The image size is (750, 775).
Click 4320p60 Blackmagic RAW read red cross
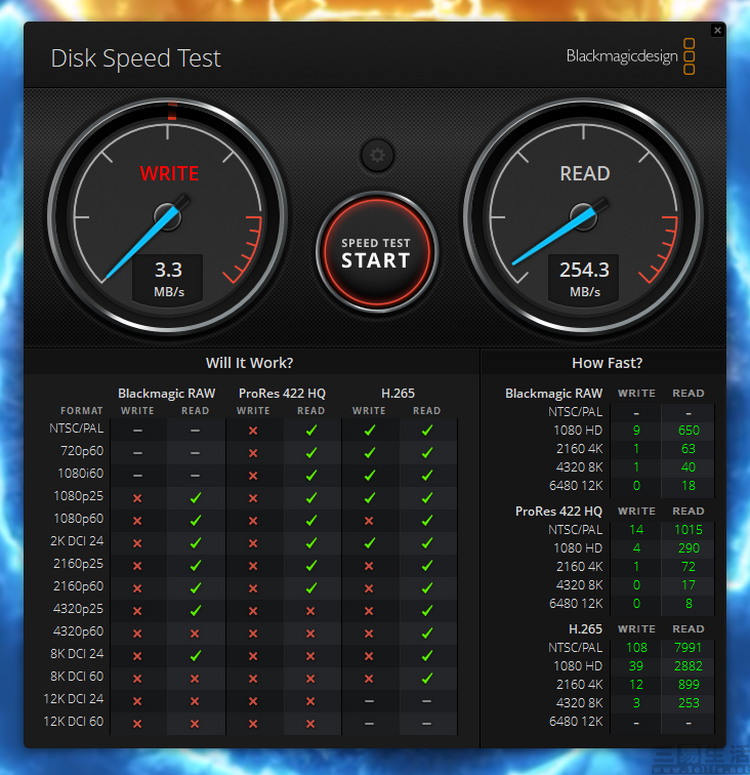tap(195, 634)
